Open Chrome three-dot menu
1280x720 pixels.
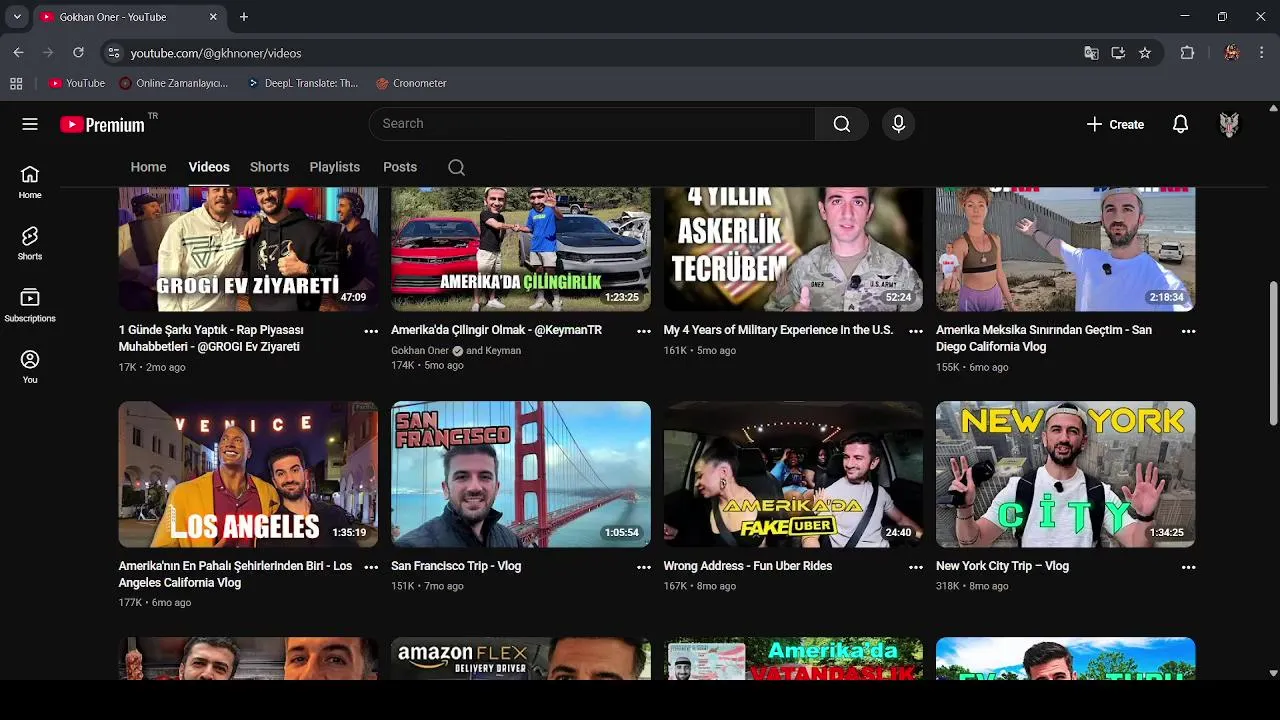[x=1262, y=53]
